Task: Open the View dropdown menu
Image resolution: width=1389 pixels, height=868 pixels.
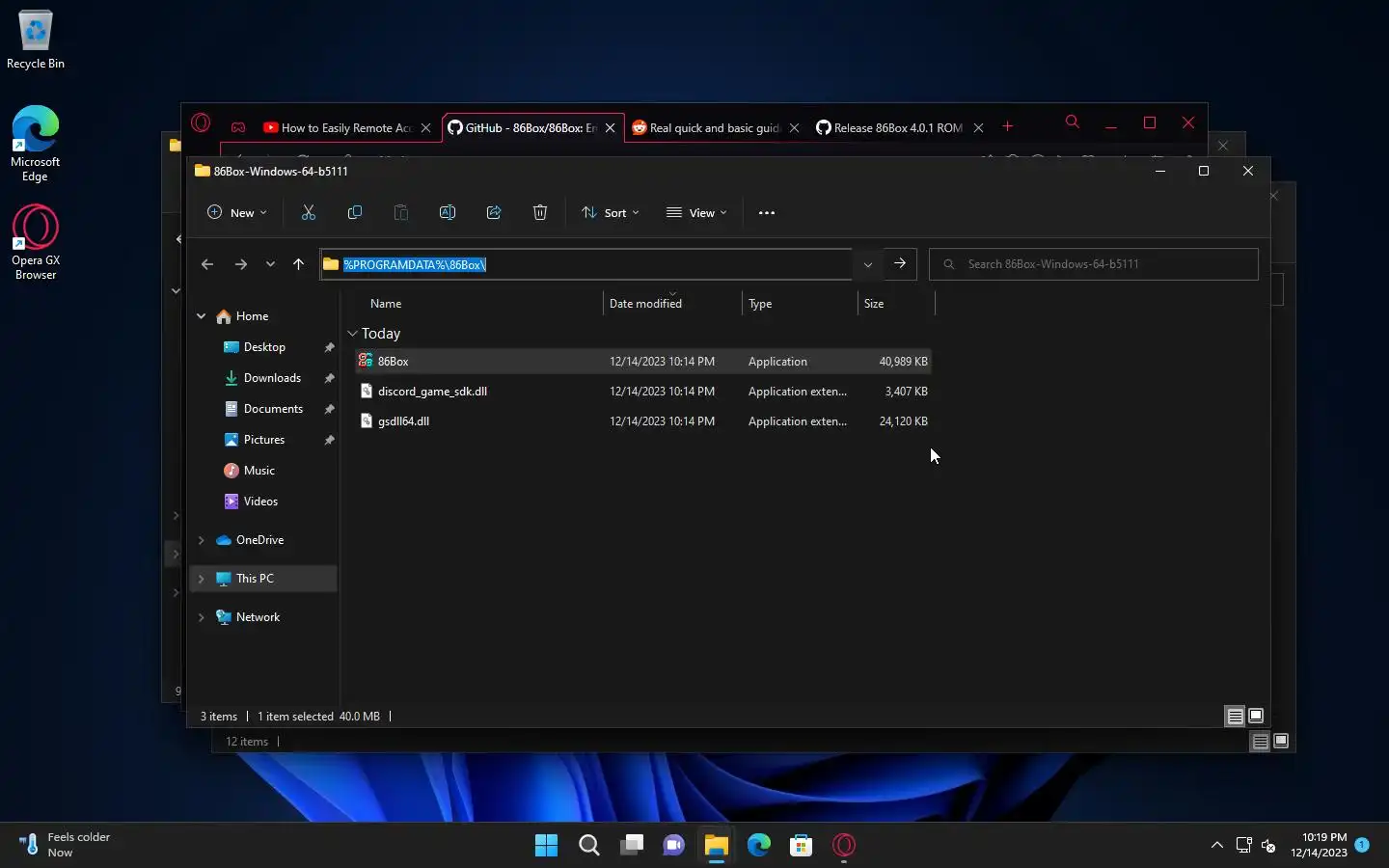Action: point(696,212)
